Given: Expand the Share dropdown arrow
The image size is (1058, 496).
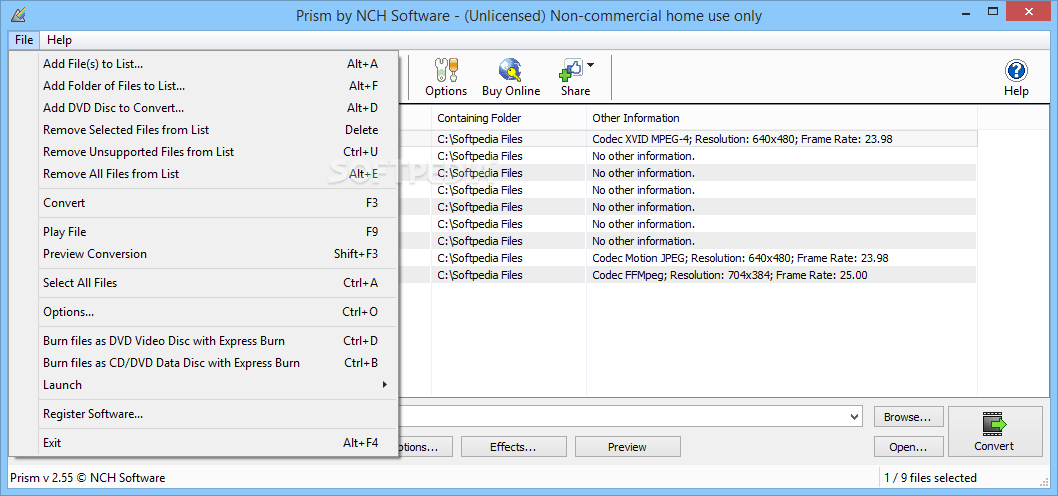Looking at the screenshot, I should point(590,65).
